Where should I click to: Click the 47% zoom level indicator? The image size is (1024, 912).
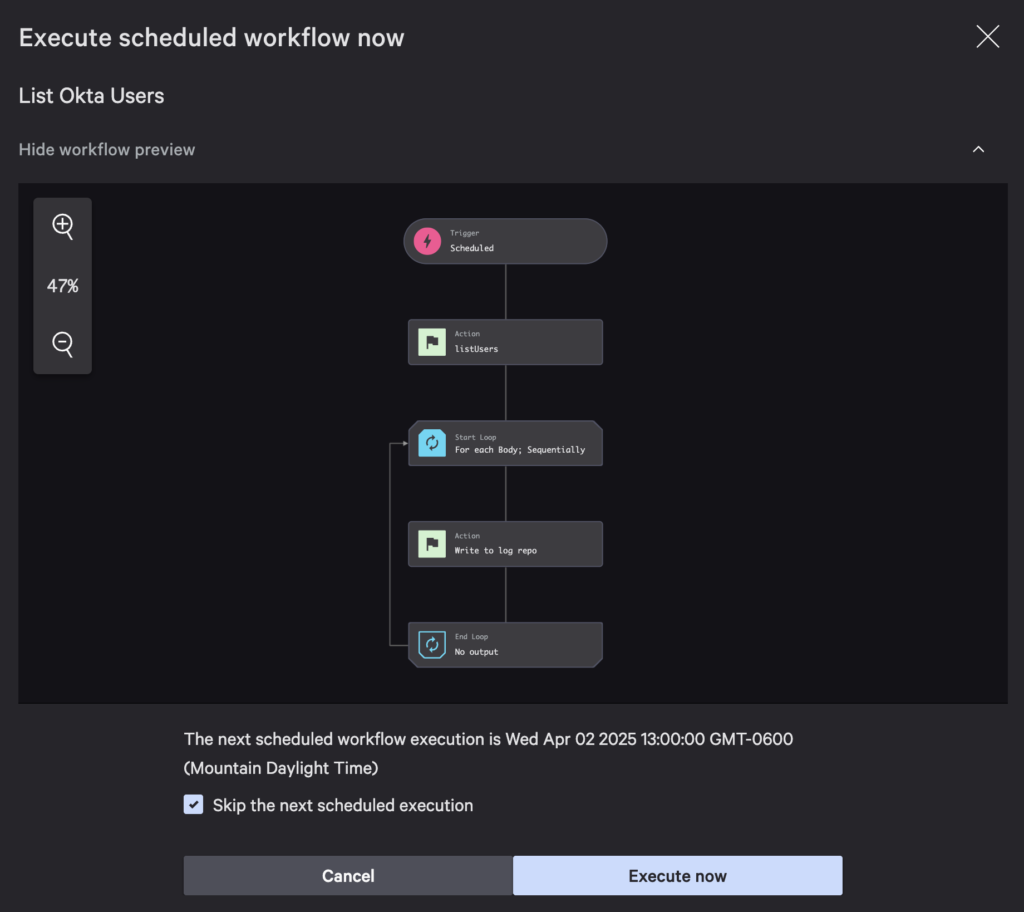pyautogui.click(x=63, y=286)
